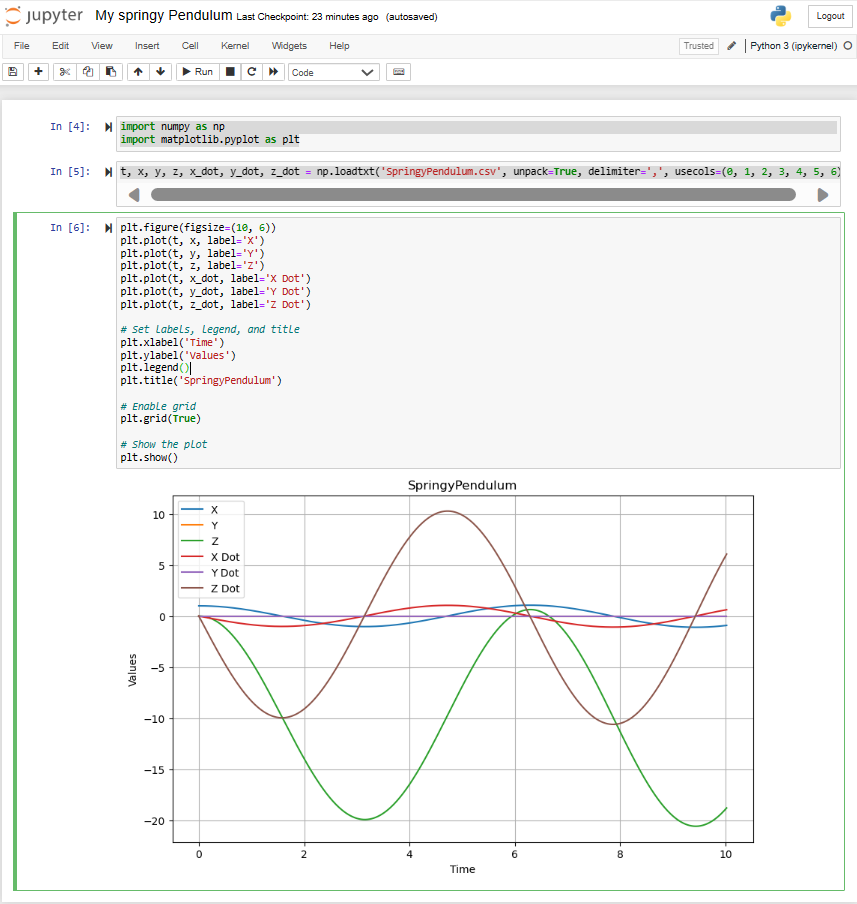This screenshot has width=857, height=904.
Task: Open the Kernel menu
Action: click(x=235, y=46)
